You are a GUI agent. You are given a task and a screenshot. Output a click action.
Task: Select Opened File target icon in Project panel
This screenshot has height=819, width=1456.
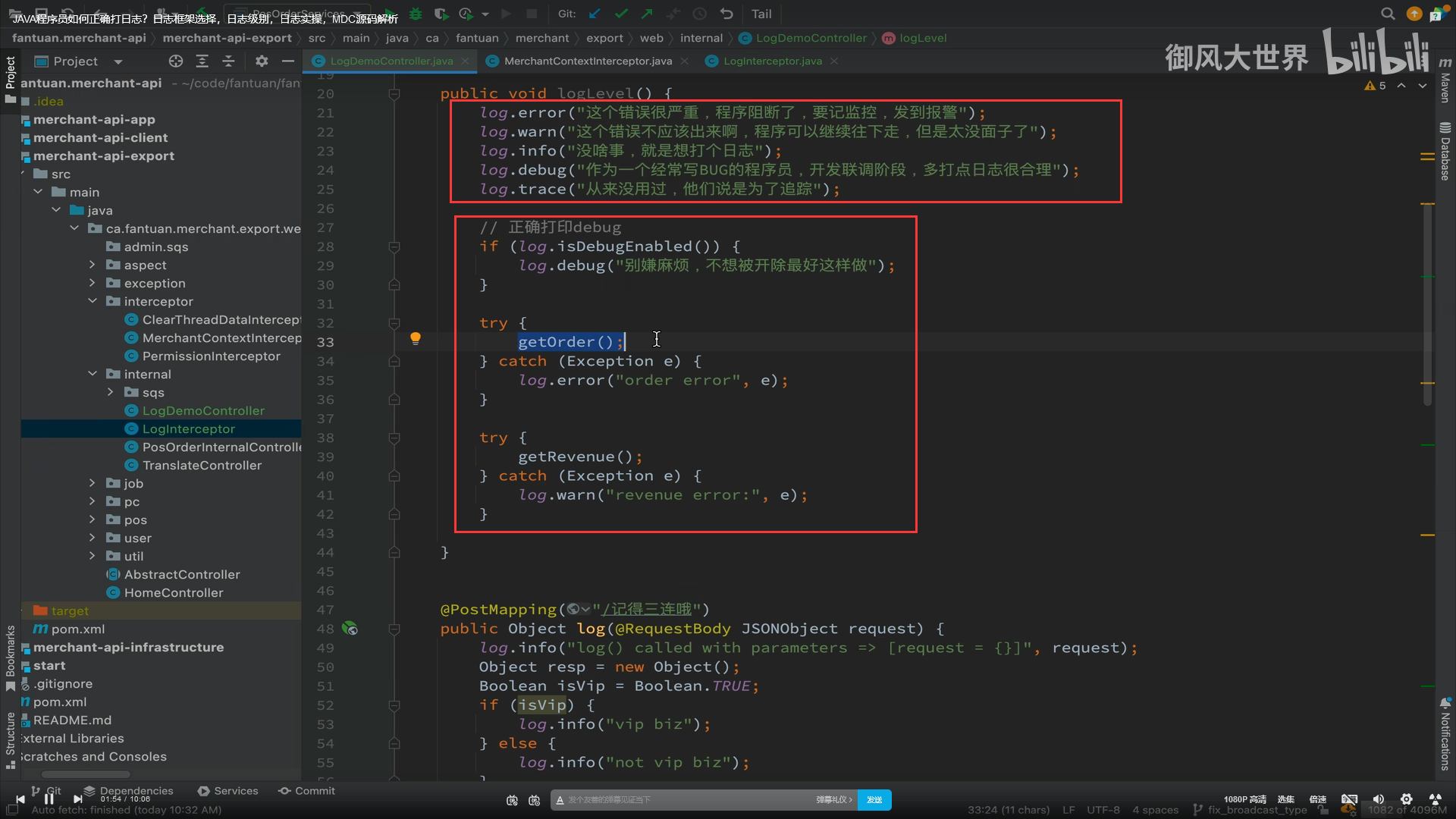click(x=176, y=61)
